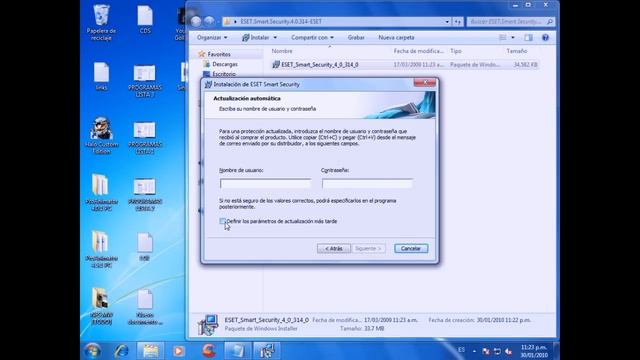Sort by Tipo column header
Viewport: 640px width, 360px height.
click(456, 51)
